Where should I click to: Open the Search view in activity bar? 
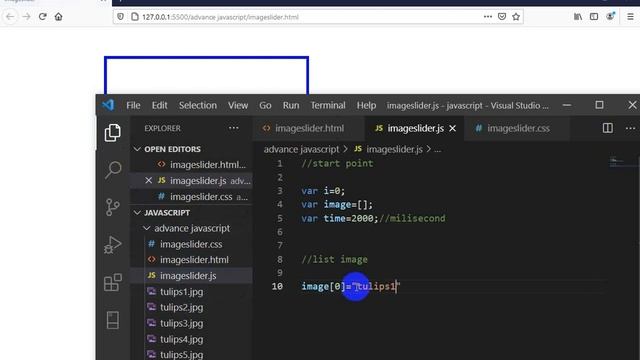[x=113, y=170]
